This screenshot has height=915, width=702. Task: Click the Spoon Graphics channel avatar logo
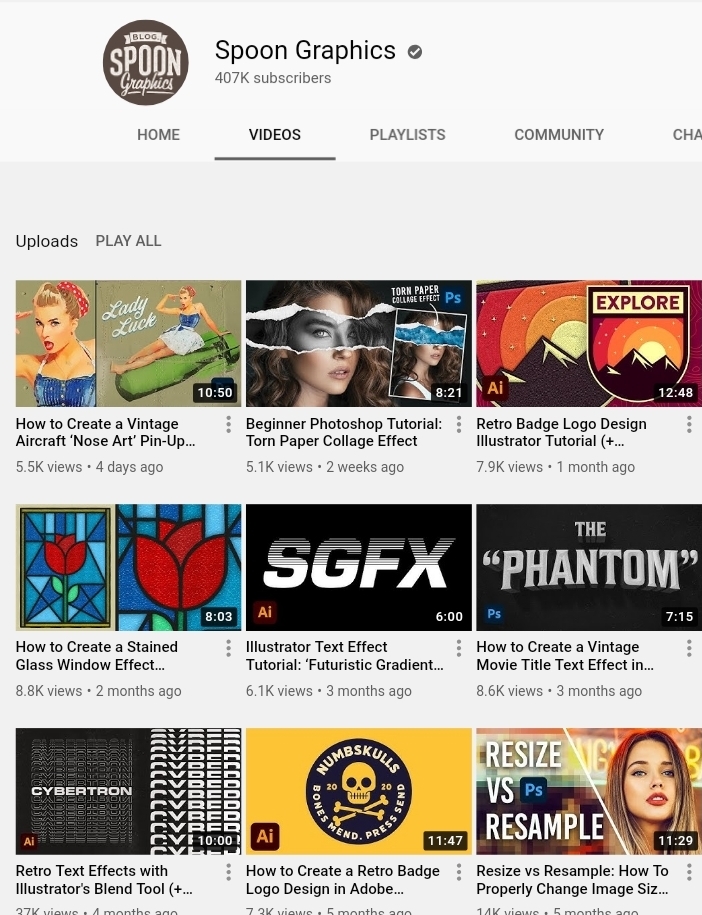(146, 63)
